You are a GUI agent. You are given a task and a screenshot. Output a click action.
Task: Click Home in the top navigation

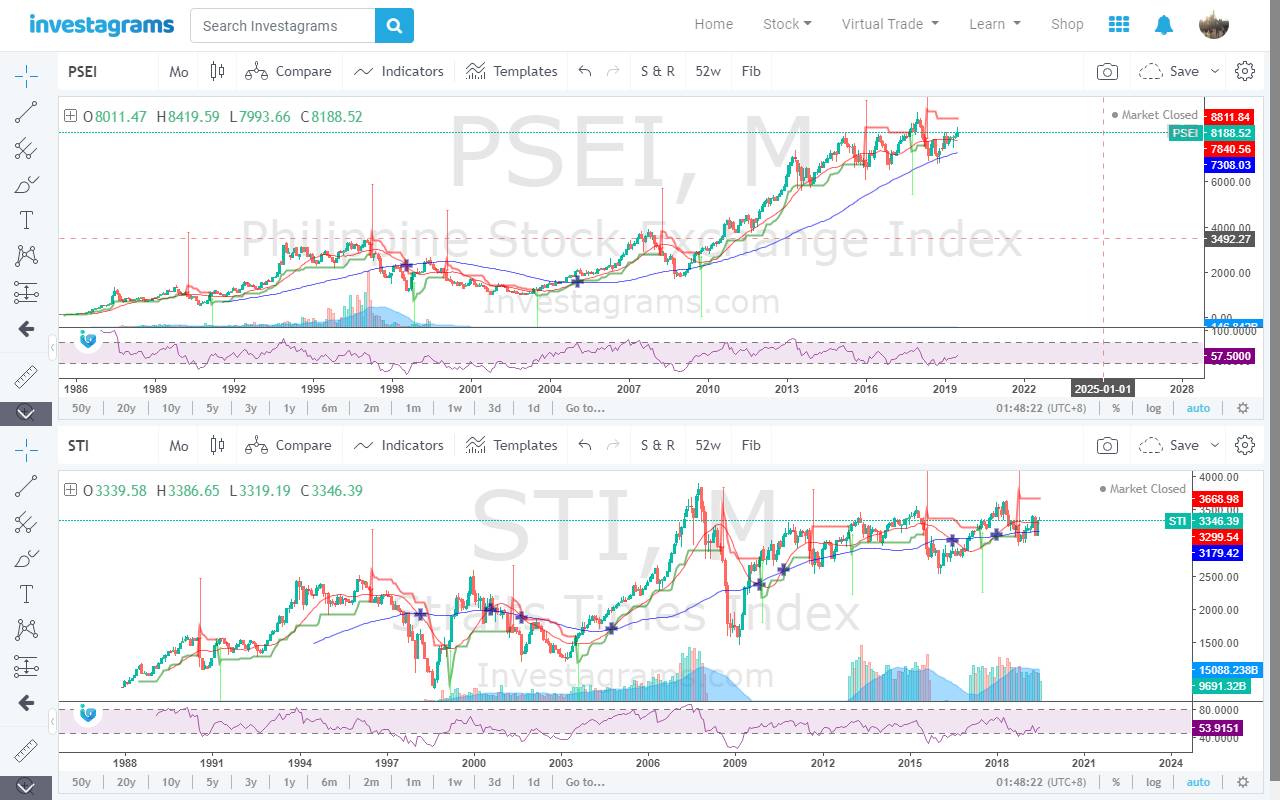click(x=713, y=23)
